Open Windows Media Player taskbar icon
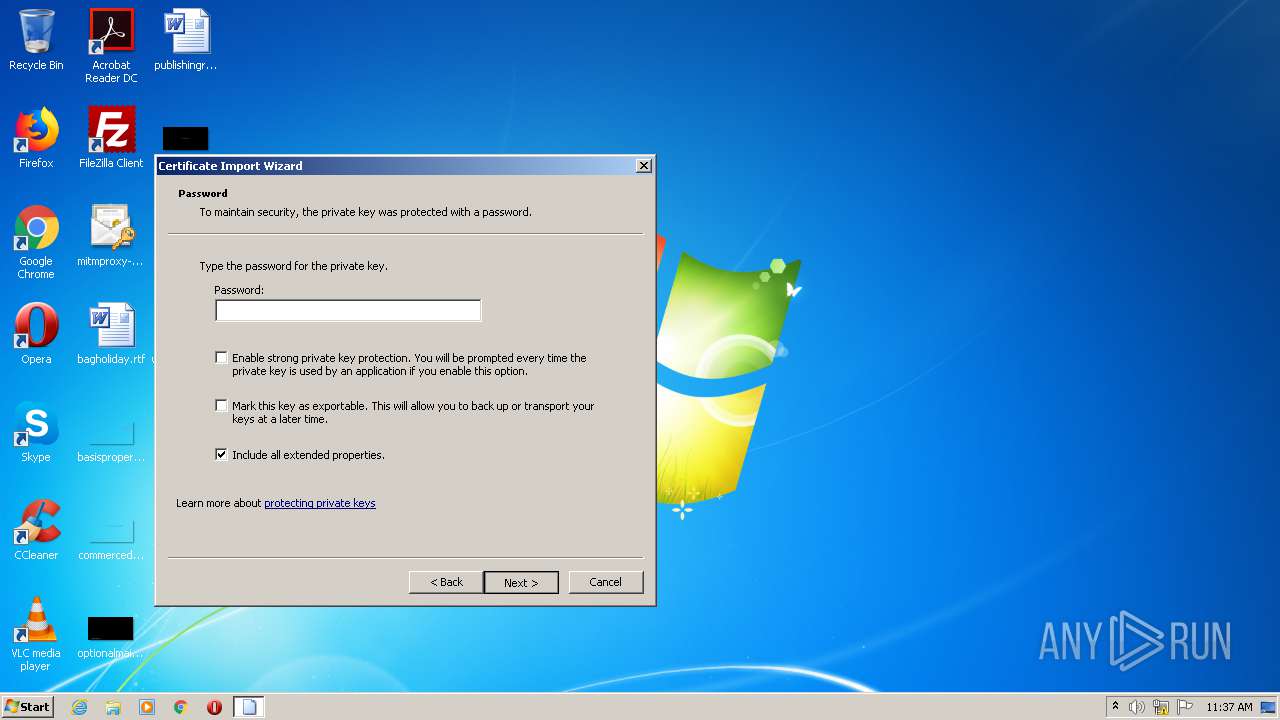The image size is (1280, 720). (147, 707)
